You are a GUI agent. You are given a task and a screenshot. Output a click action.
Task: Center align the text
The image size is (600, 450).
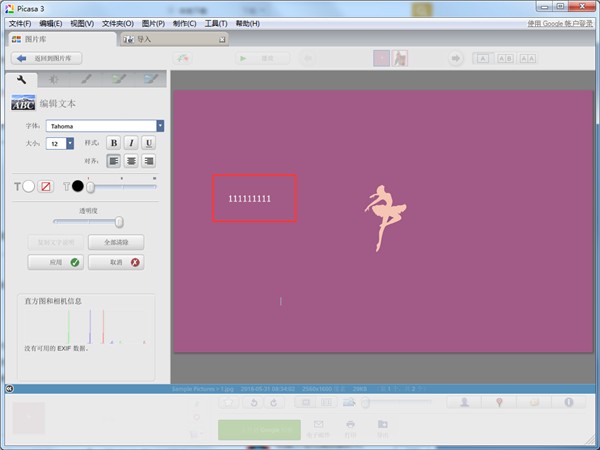click(x=131, y=161)
